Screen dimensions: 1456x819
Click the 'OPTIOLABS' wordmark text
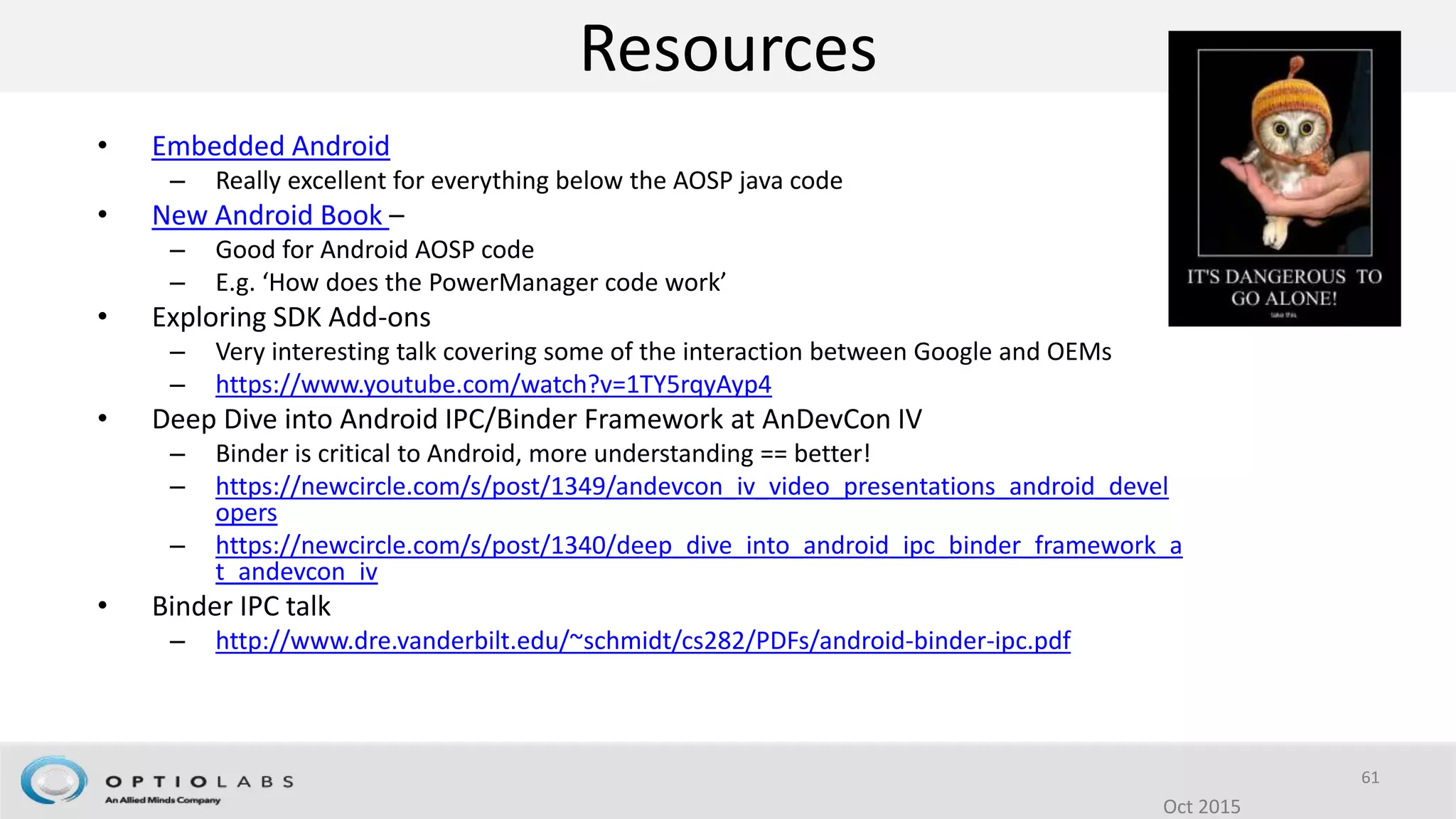coord(199,782)
